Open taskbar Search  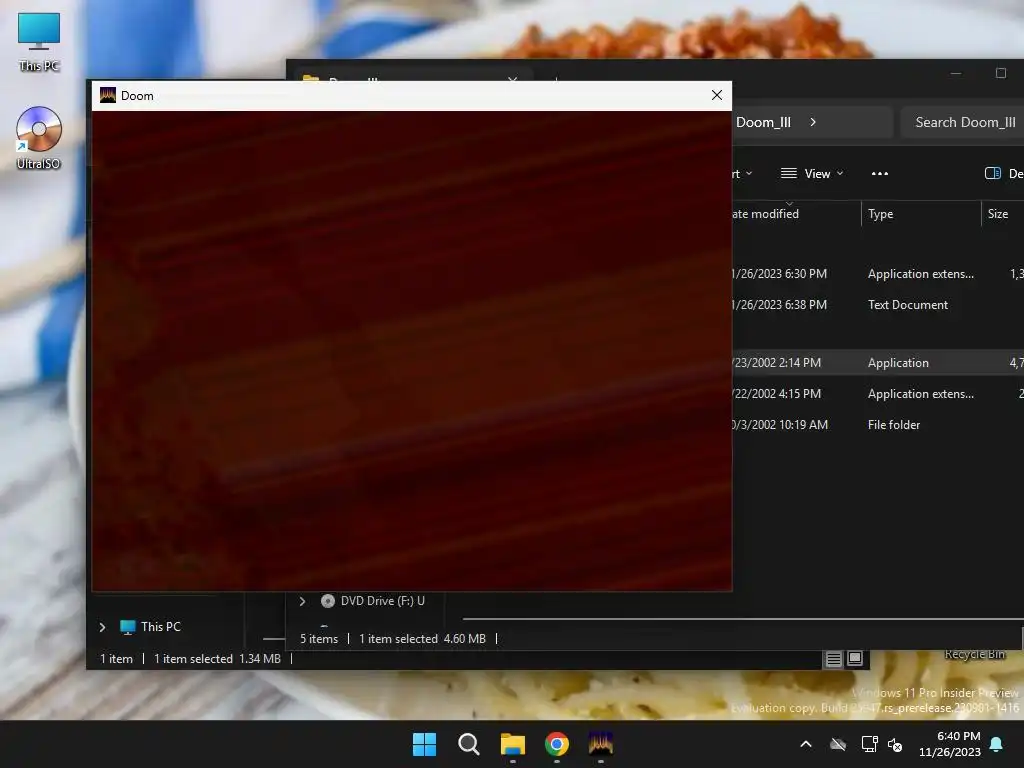469,744
